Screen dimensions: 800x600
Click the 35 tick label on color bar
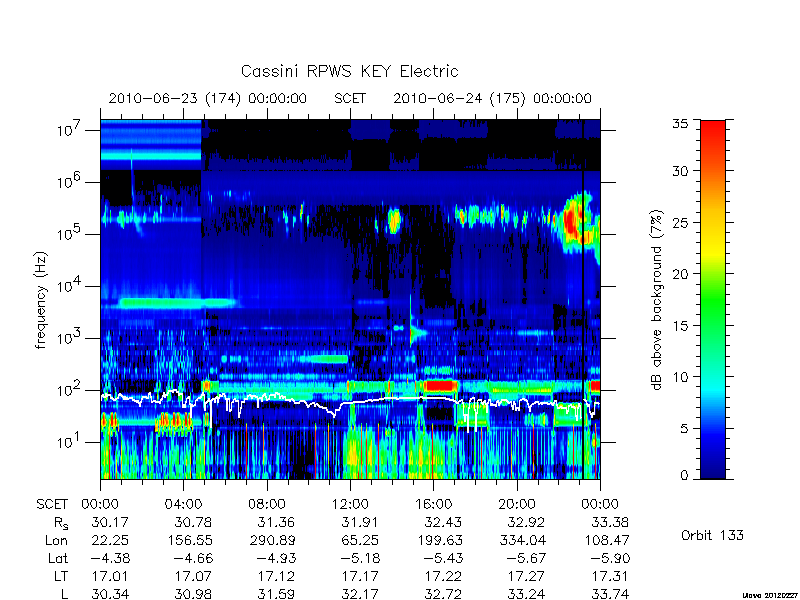point(680,124)
